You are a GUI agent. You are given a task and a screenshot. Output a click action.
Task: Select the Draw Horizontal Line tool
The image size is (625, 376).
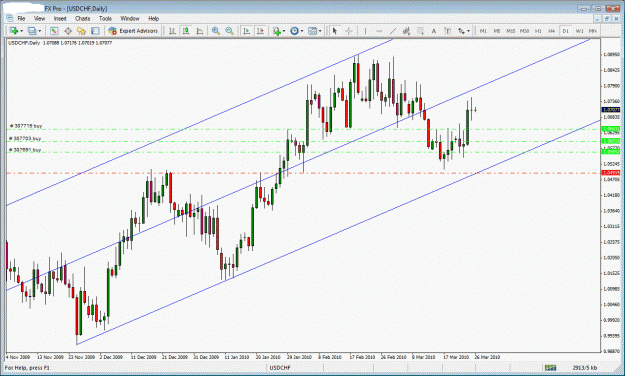(379, 31)
